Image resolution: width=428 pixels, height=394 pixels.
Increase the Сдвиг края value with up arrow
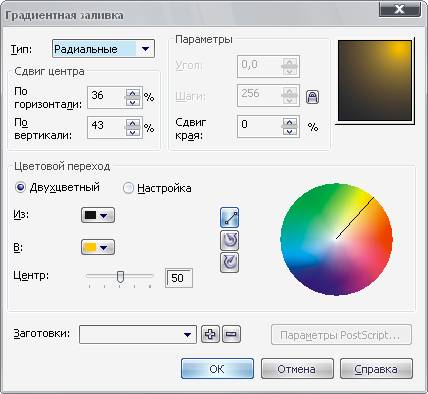pyautogui.click(x=289, y=122)
